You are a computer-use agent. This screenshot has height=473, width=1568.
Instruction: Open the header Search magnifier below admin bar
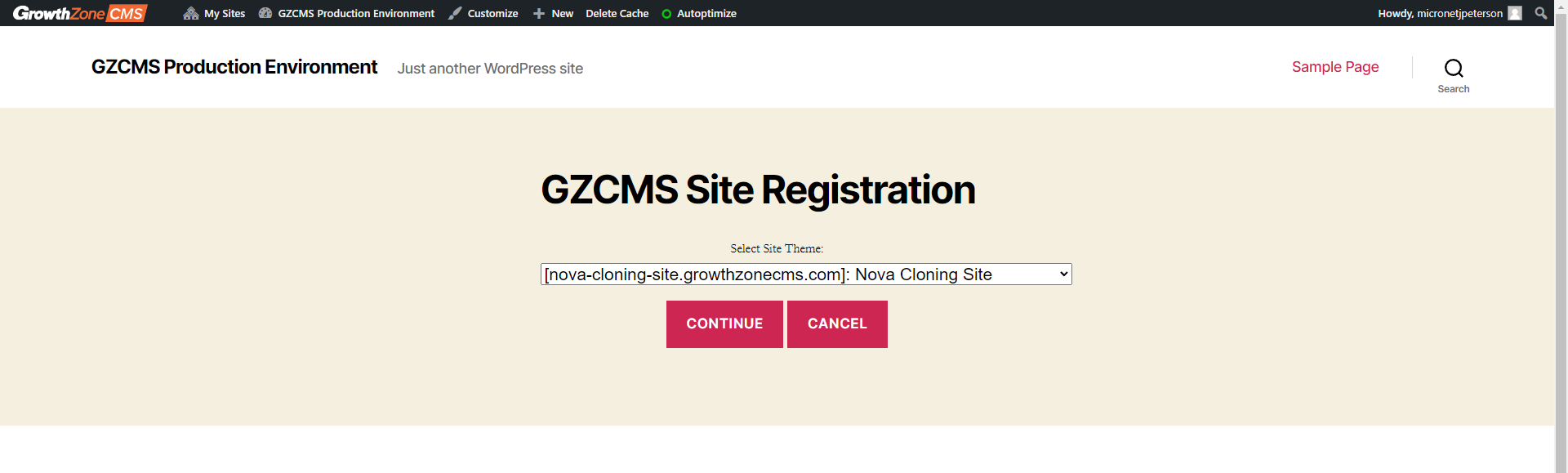(1453, 69)
